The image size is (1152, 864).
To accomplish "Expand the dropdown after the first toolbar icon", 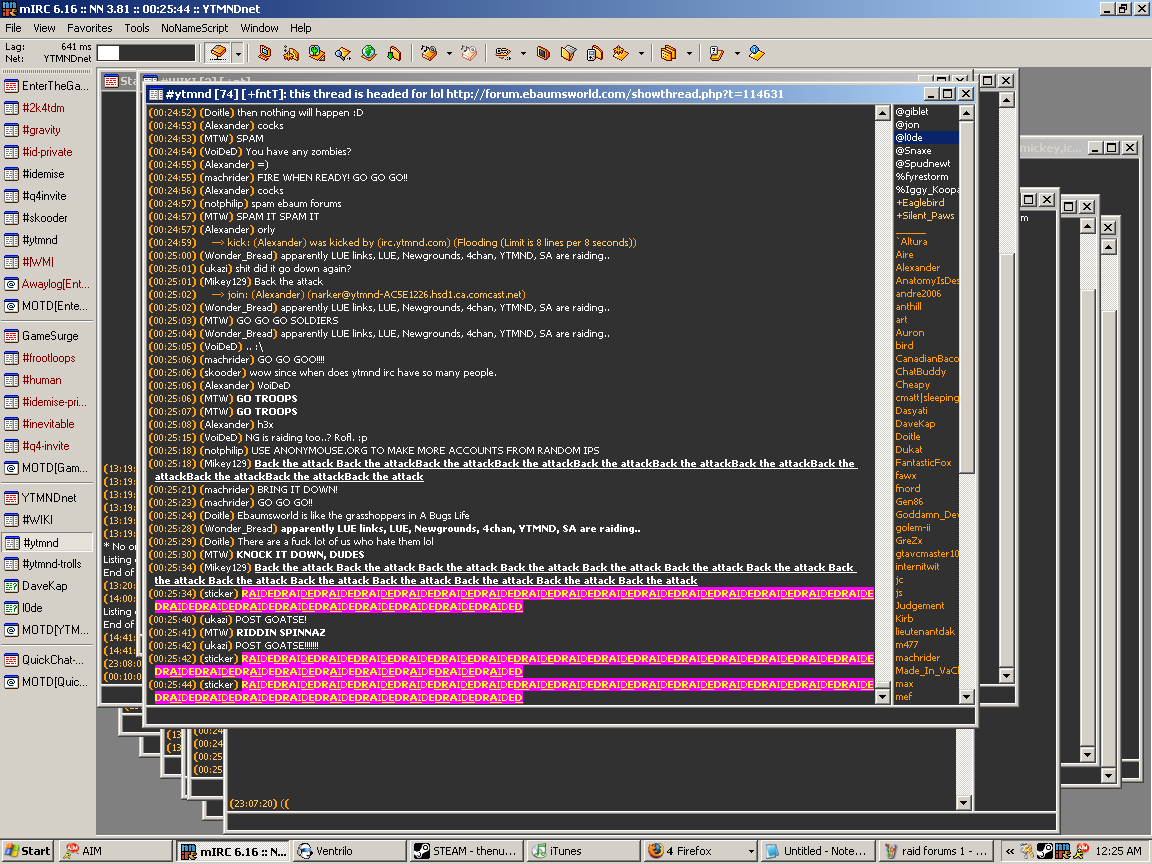I will click(x=238, y=53).
